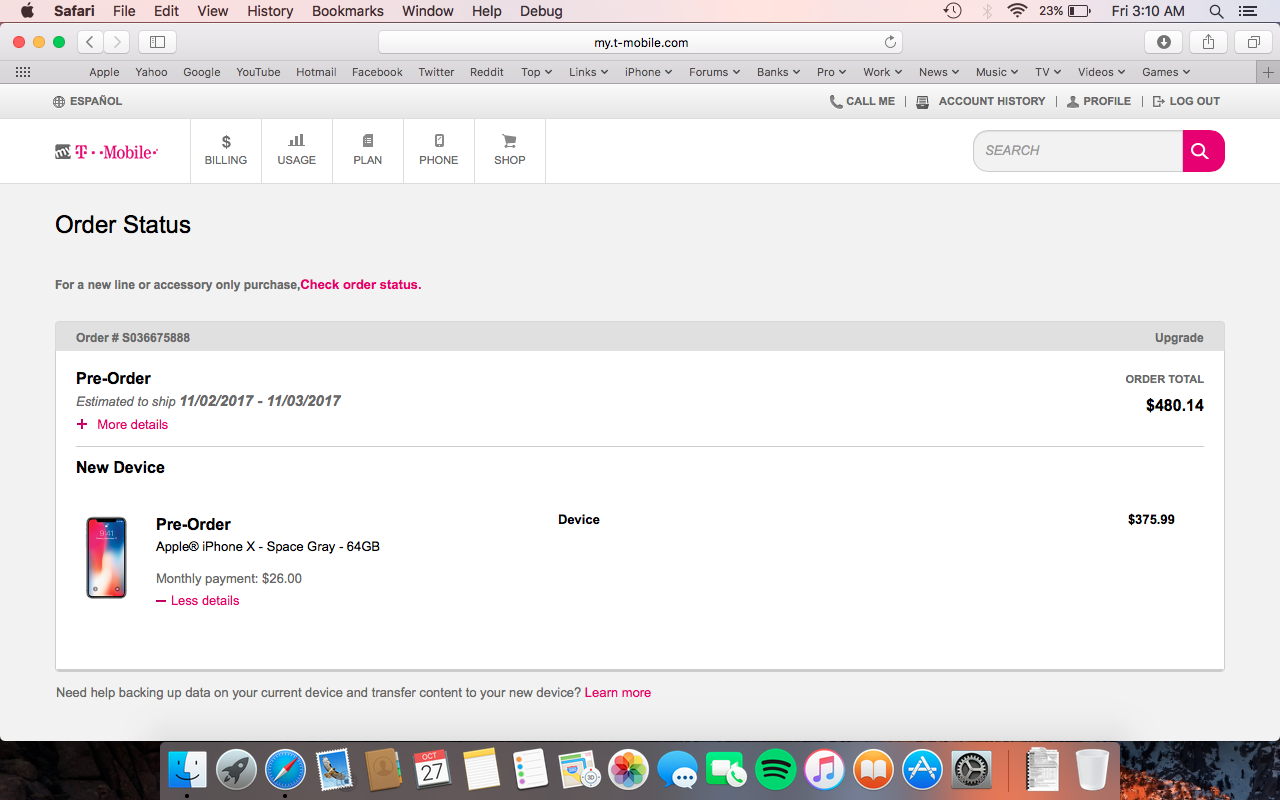Click the Check order status link
1280x800 pixels.
pyautogui.click(x=361, y=285)
